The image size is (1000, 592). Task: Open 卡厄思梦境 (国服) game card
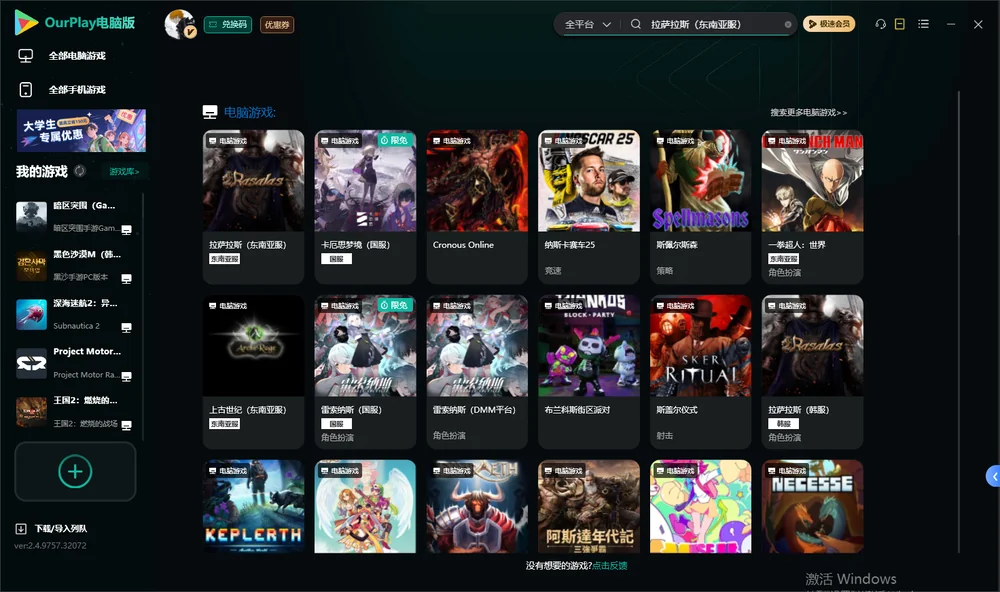coord(365,207)
